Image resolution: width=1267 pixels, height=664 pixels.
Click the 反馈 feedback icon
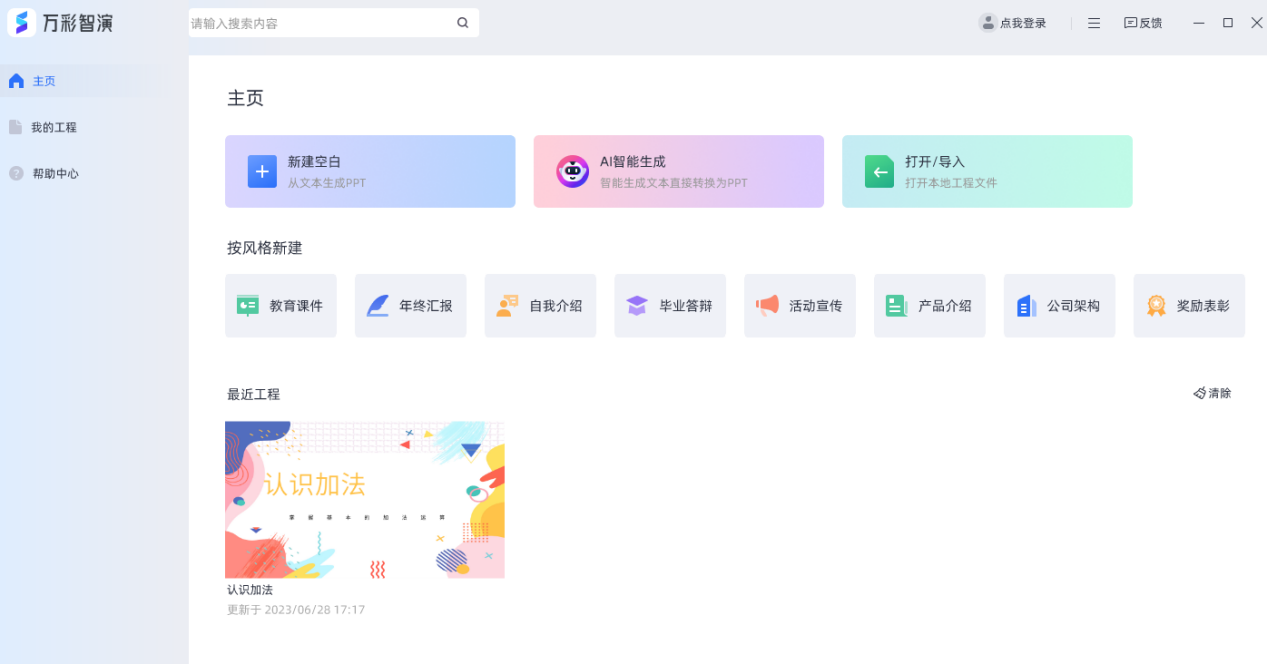pyautogui.click(x=1130, y=23)
